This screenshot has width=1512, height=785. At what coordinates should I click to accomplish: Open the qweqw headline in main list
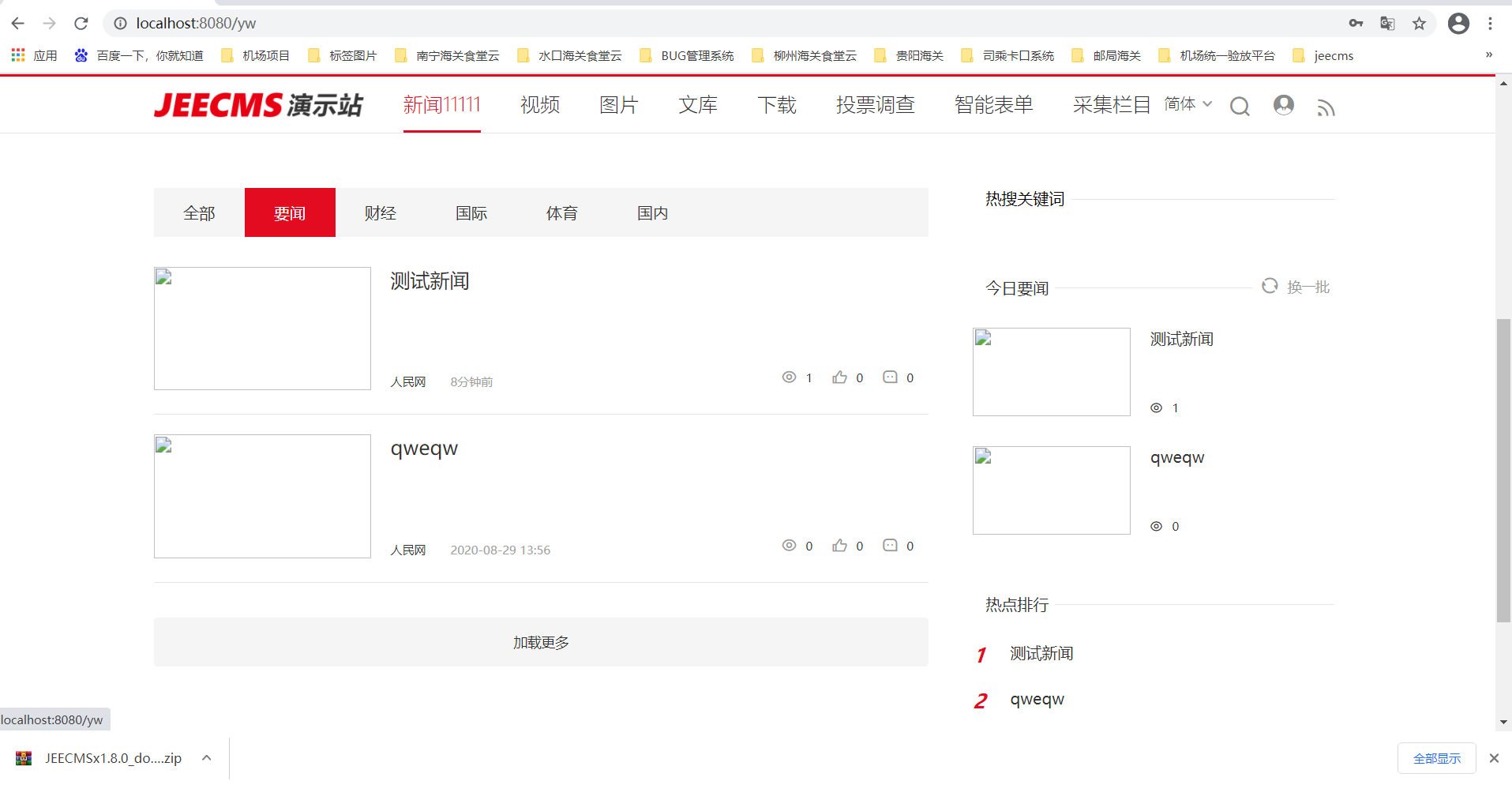(x=424, y=449)
